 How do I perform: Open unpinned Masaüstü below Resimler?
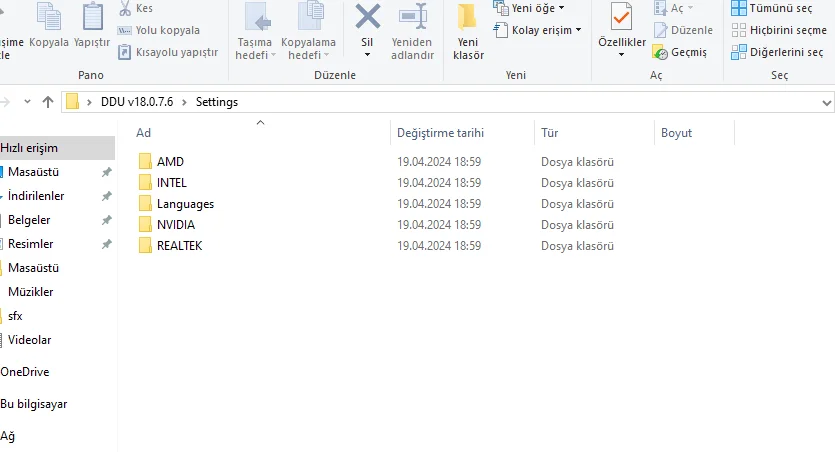click(x=33, y=268)
